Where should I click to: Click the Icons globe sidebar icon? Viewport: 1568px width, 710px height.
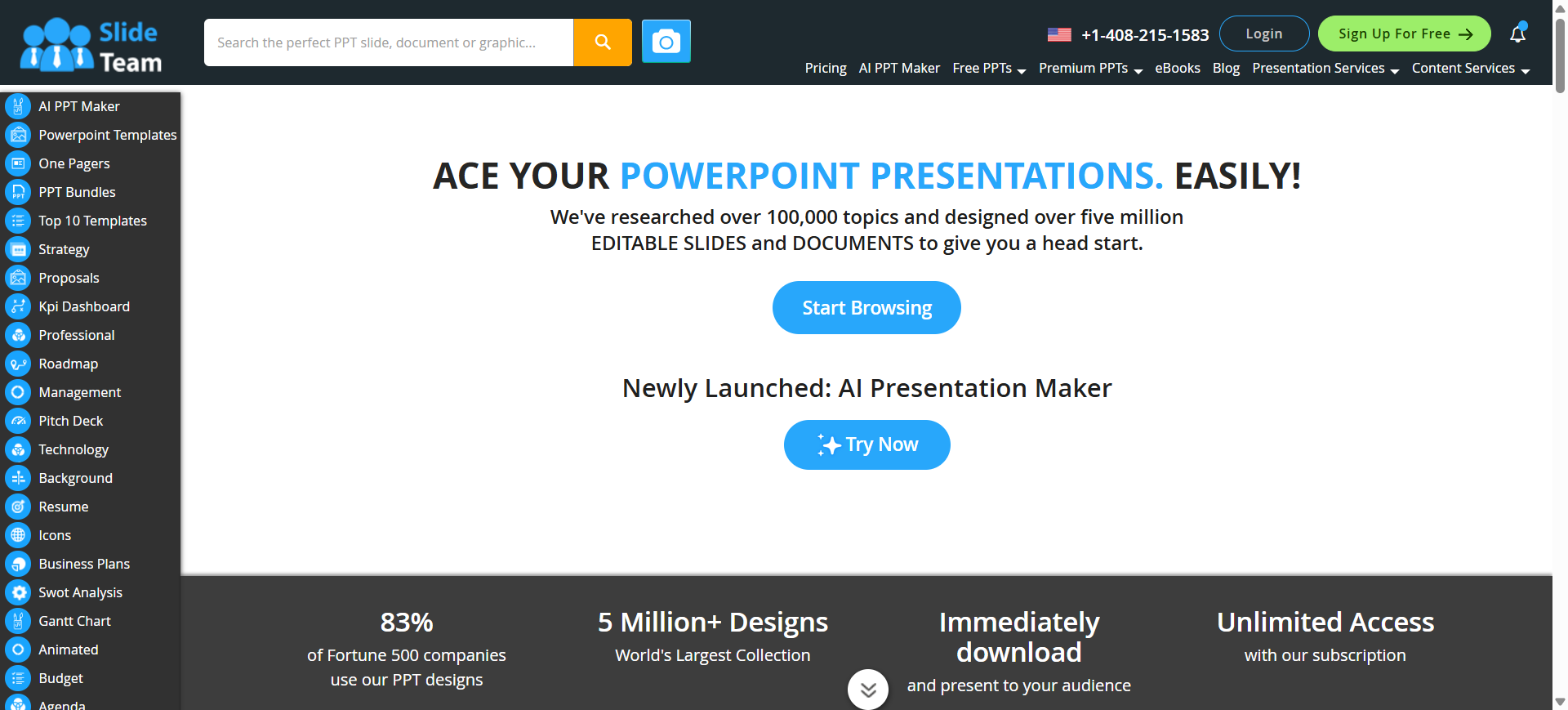[18, 535]
